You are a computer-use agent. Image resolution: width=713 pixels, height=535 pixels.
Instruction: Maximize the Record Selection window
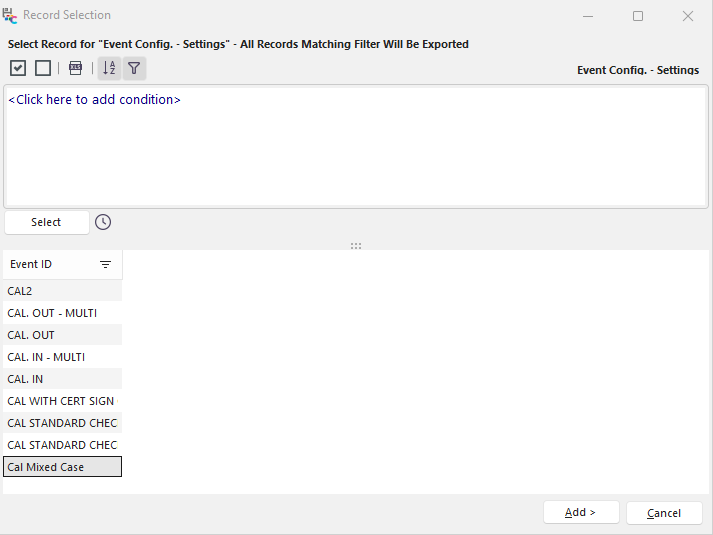pos(638,16)
